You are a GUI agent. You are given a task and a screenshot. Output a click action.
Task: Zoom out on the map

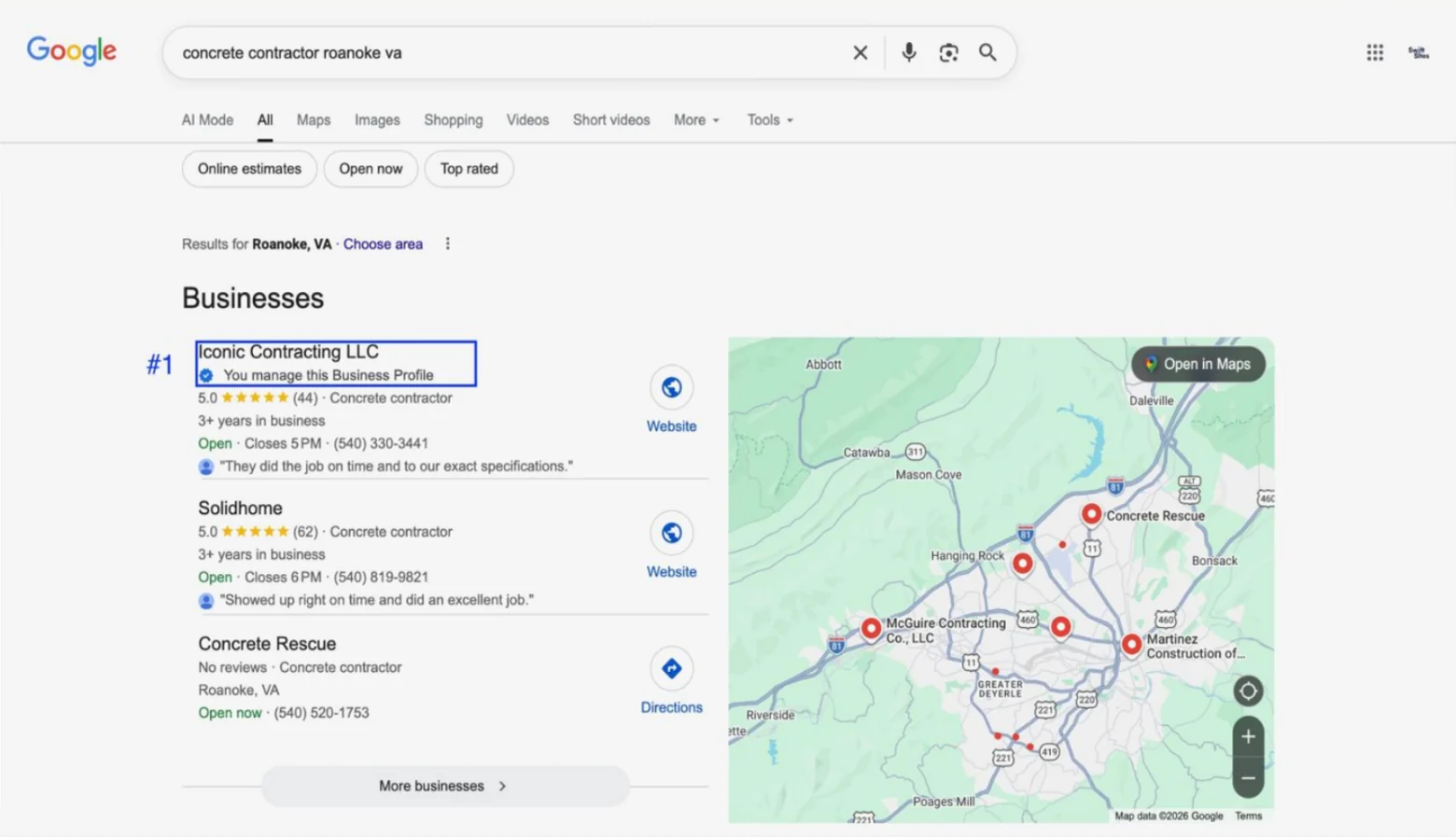(x=1248, y=778)
